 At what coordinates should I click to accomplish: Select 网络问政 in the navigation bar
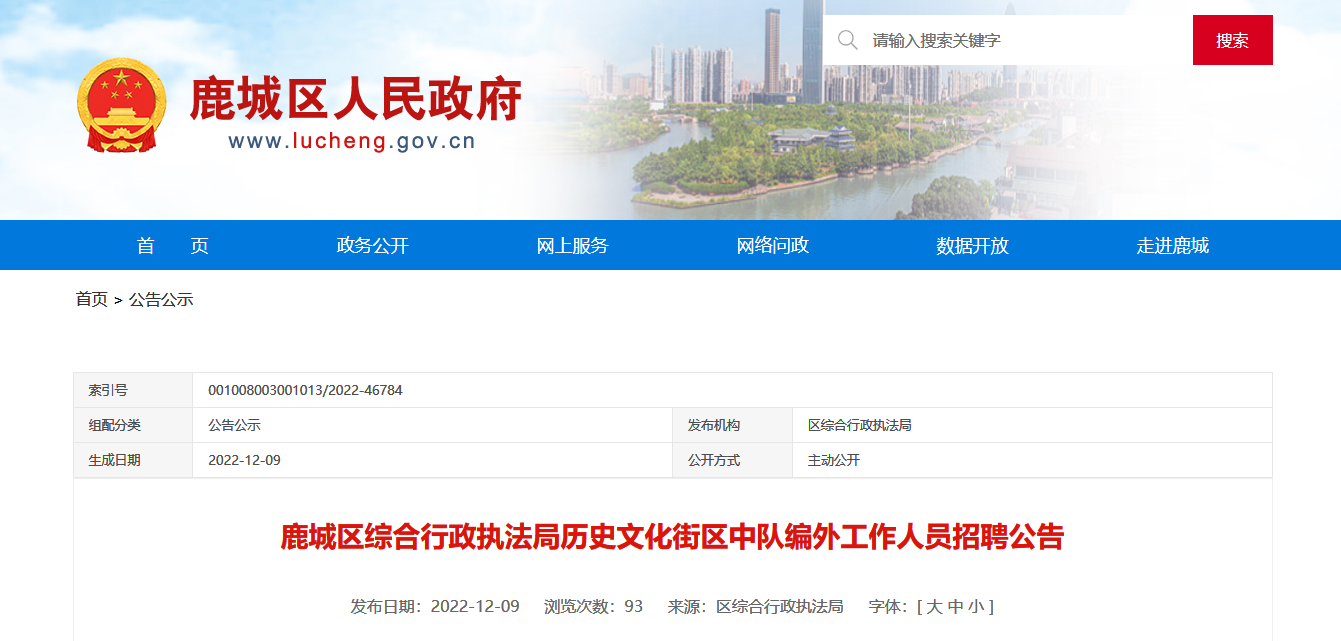(773, 246)
